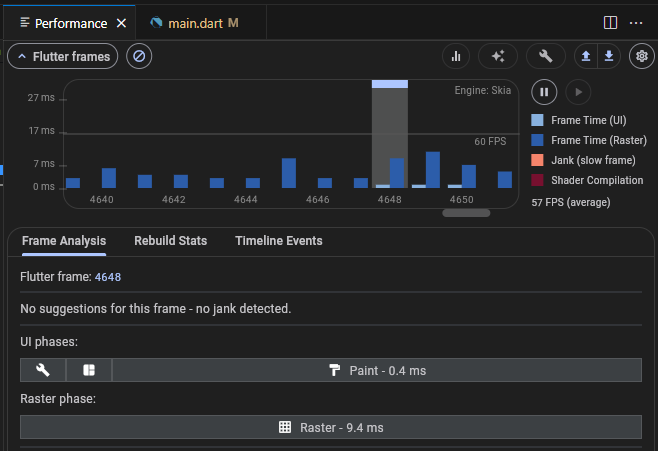Screen dimensions: 658x451
Task: Click the frames chart horizontal scrollbar thumb
Action: click(466, 213)
